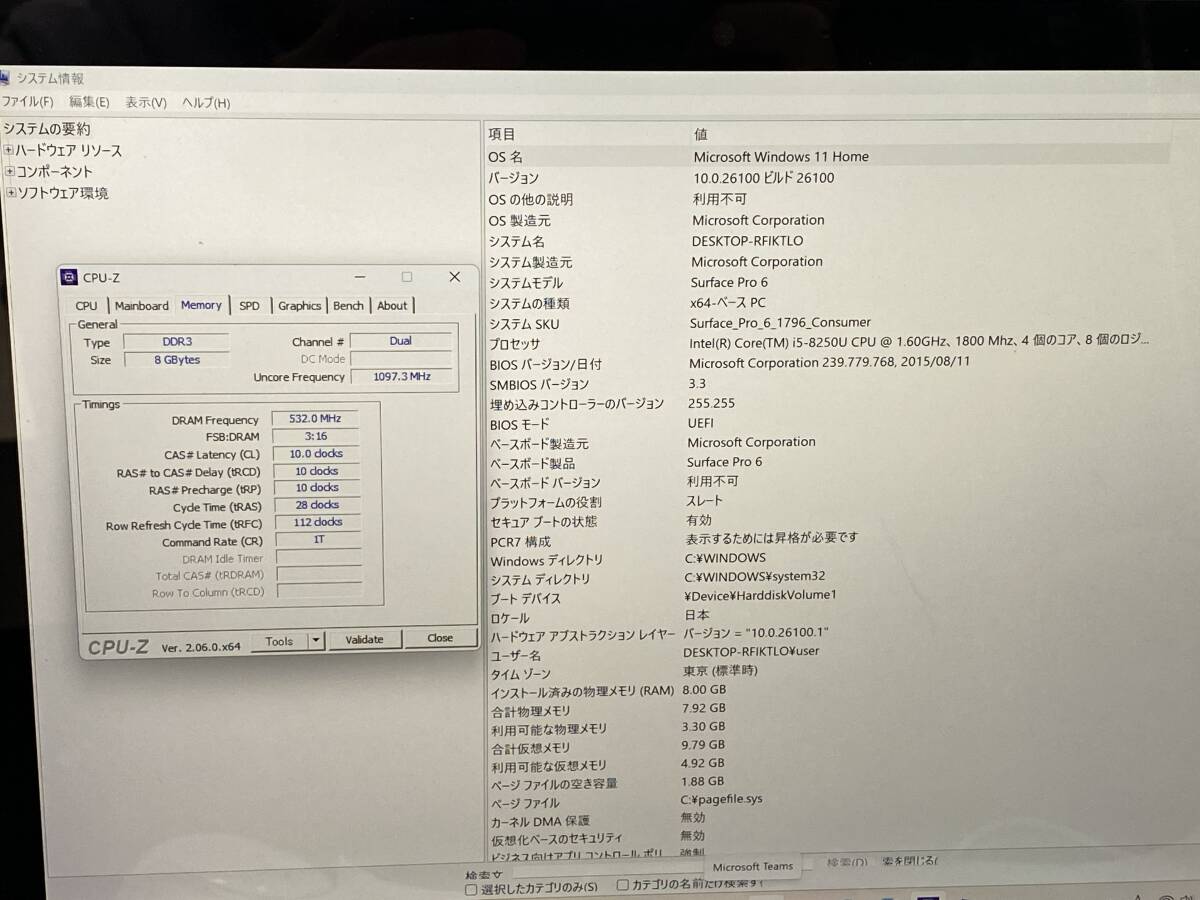The height and width of the screenshot is (900, 1200).
Task: Select the システムモデル row
Action: (828, 283)
